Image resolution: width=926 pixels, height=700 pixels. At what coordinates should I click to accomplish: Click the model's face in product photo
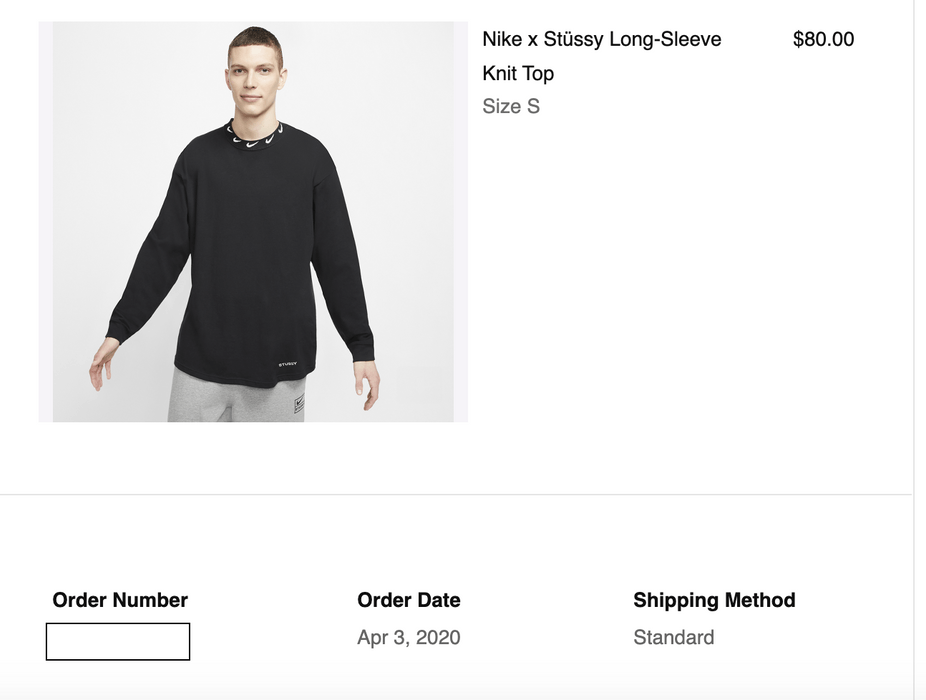pos(256,78)
